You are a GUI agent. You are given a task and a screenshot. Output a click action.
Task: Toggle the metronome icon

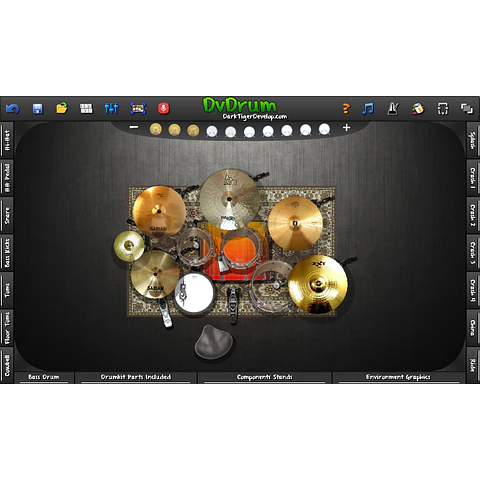393,109
